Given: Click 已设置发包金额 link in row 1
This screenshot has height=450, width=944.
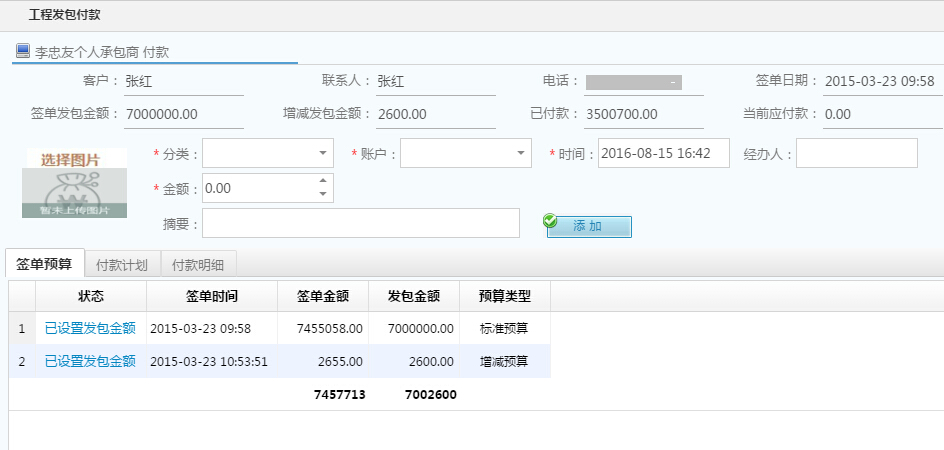Looking at the screenshot, I should tap(90, 328).
